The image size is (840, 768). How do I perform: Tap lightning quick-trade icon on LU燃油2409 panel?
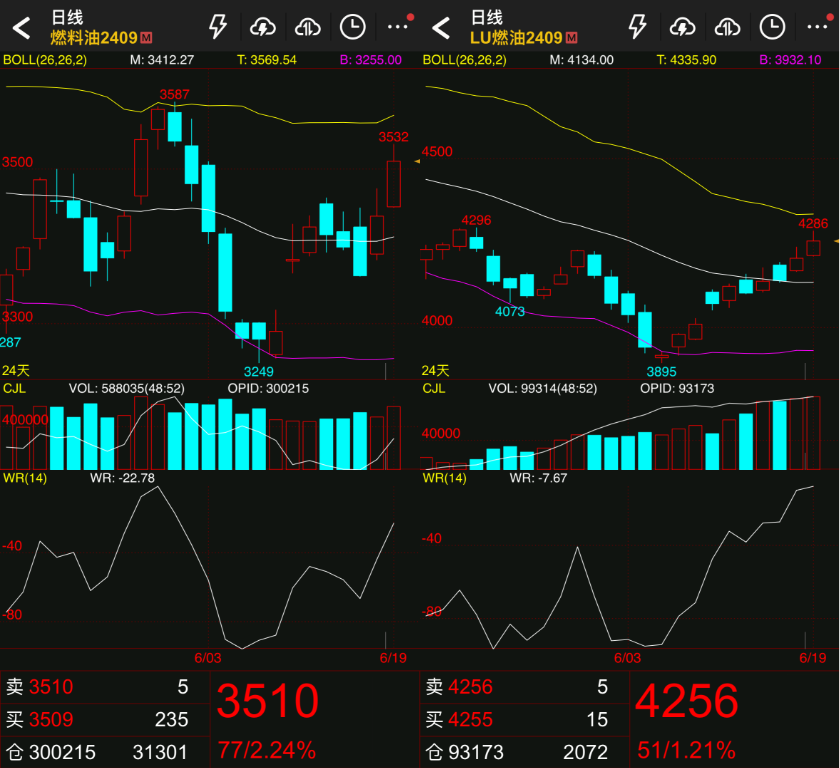[637, 27]
